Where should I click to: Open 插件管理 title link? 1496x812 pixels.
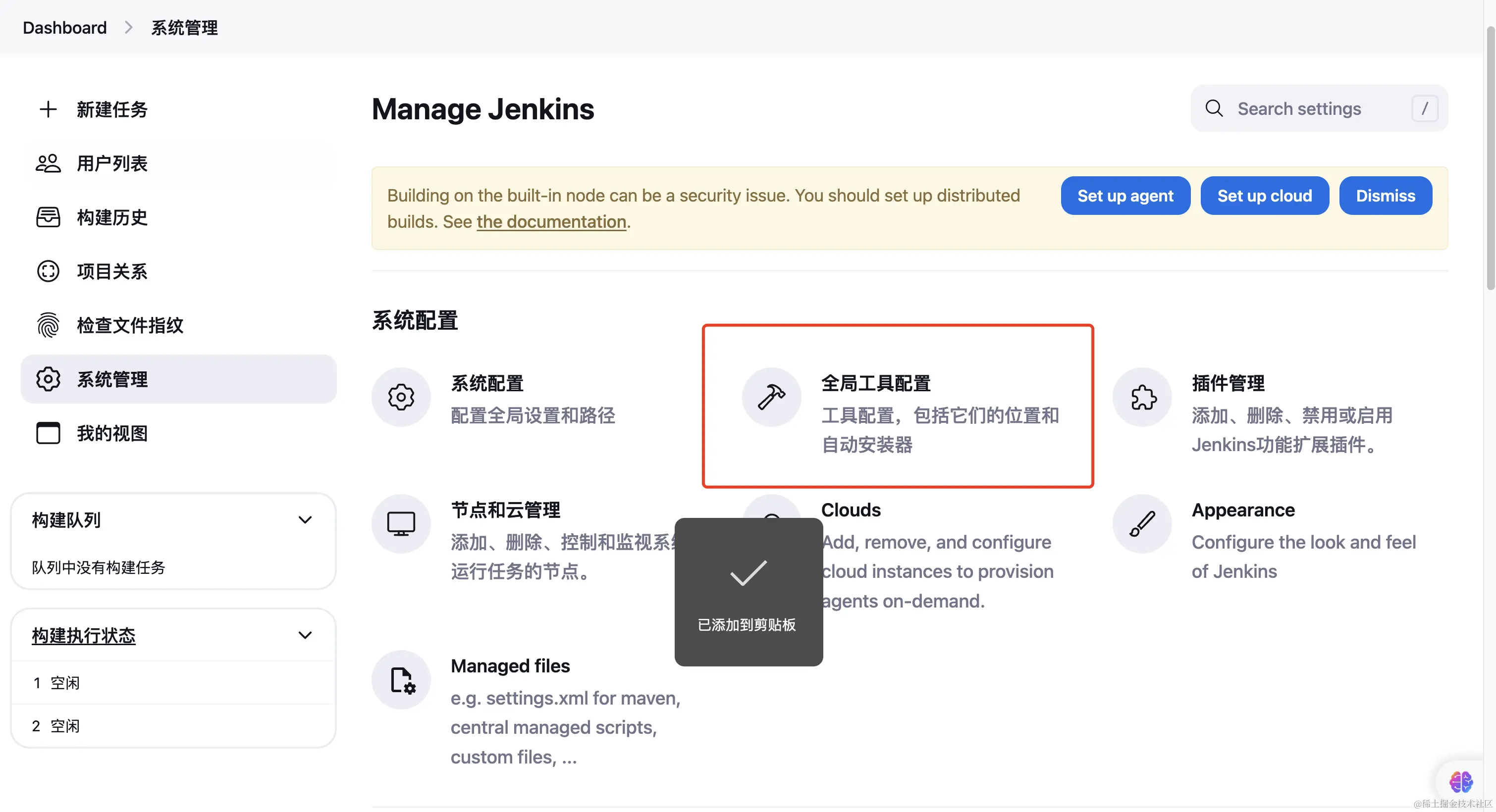coord(1229,383)
